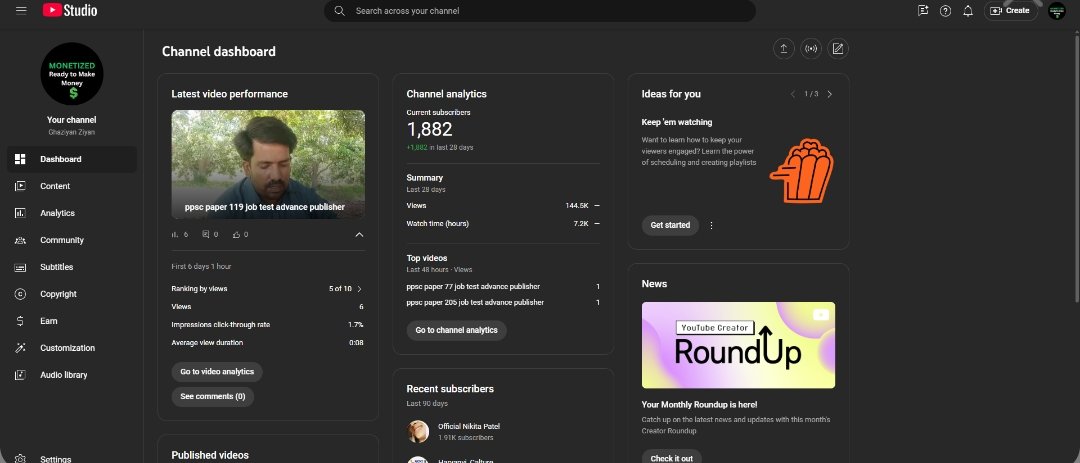Screen dimensions: 1080x463
Task: Open the help question mark icon
Action: [946, 11]
